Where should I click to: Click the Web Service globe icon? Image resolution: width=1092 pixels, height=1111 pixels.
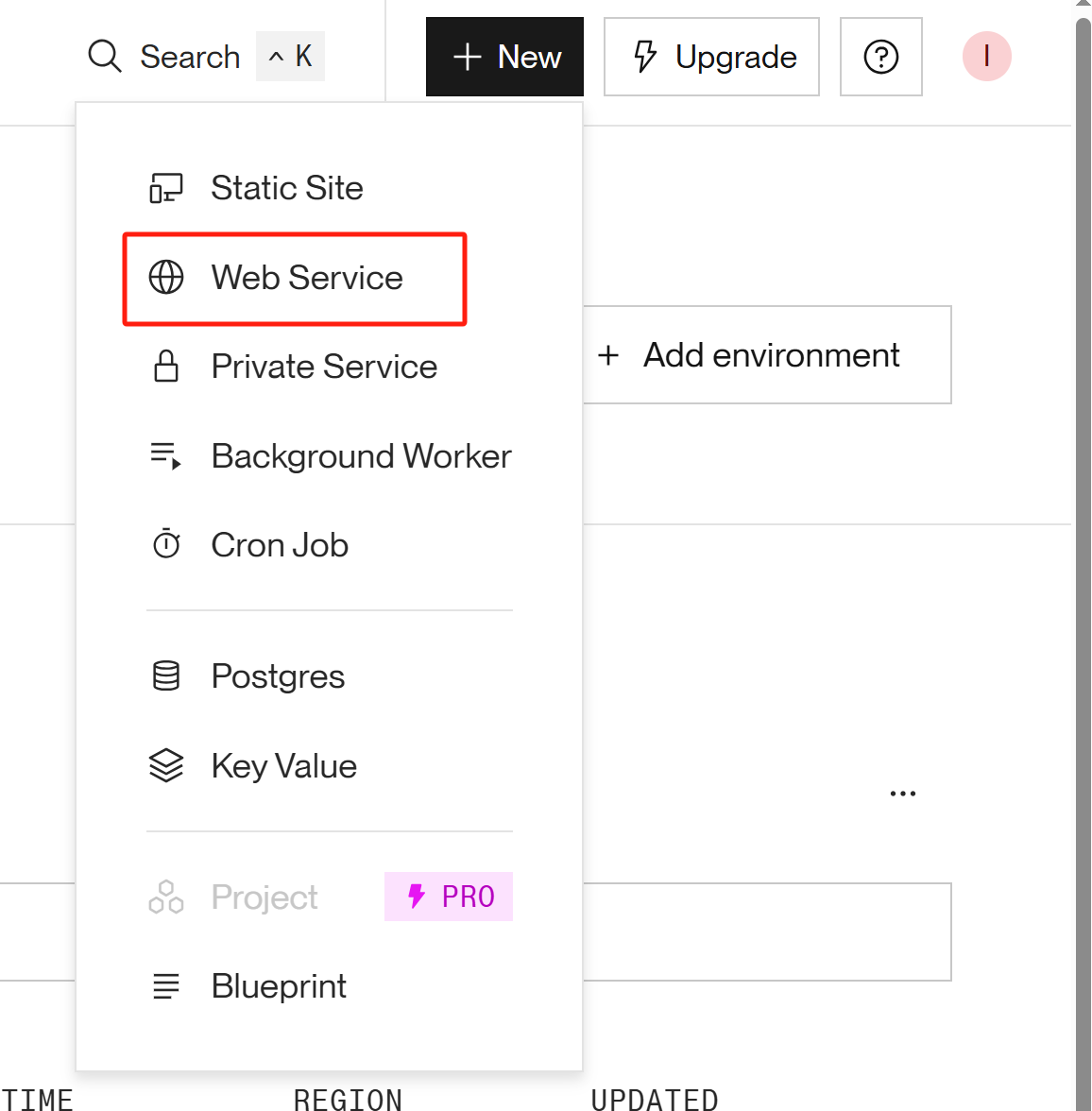coord(166,277)
